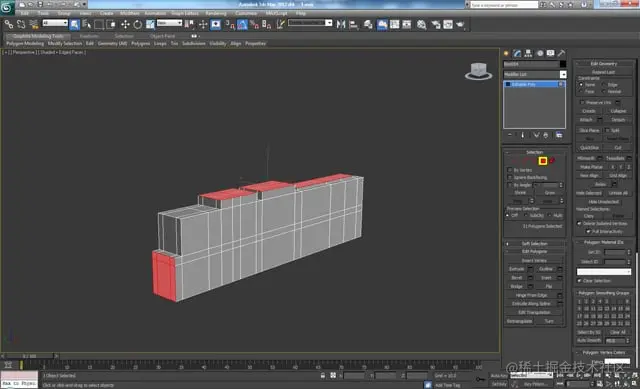This screenshot has width=640, height=389.
Task: Toggle Delete Isolated Vertices checkbox
Action: tap(579, 224)
